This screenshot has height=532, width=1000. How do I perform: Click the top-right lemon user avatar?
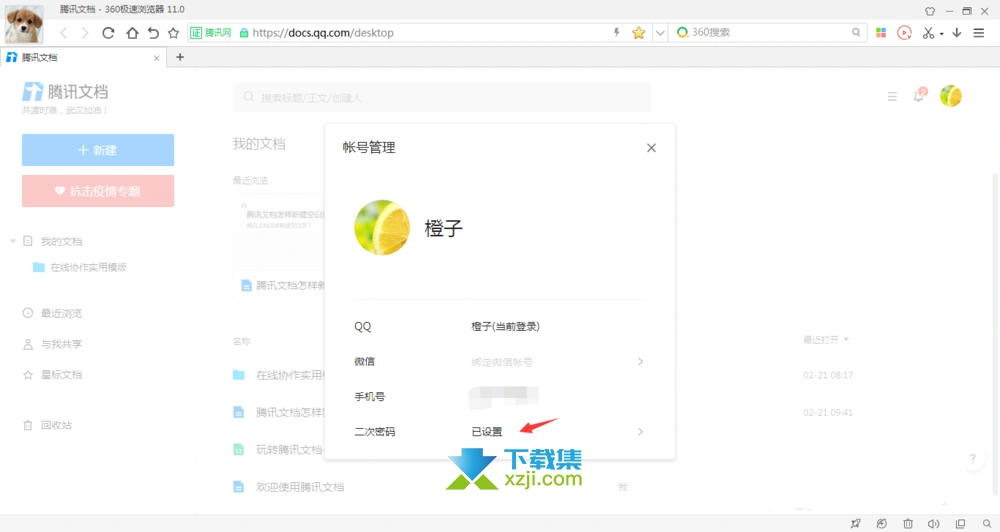coord(950,96)
